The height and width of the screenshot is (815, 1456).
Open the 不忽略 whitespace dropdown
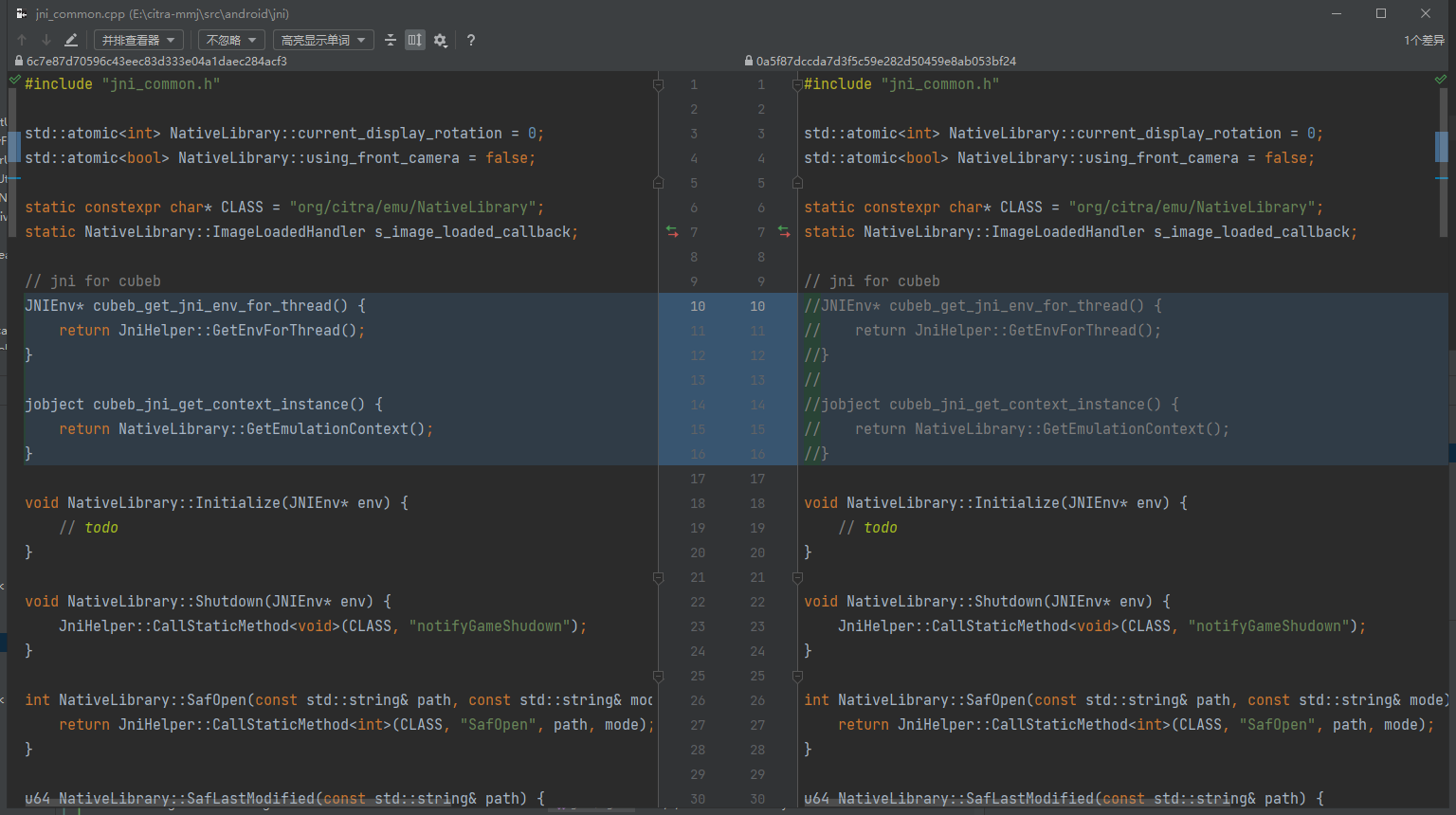tap(230, 40)
